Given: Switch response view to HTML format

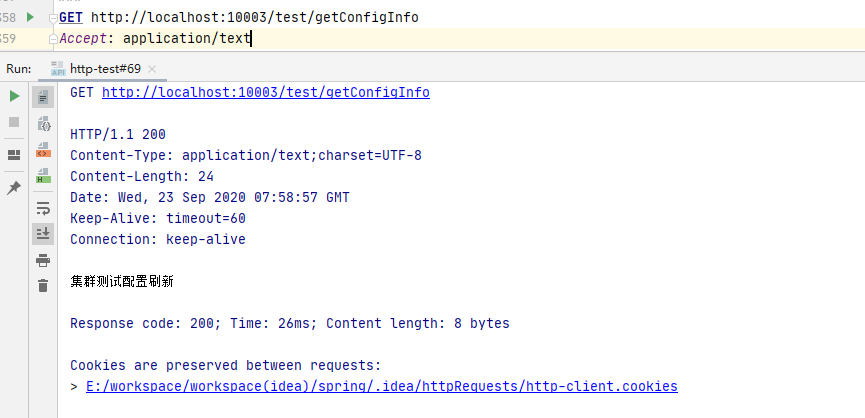Looking at the screenshot, I should pos(43,176).
